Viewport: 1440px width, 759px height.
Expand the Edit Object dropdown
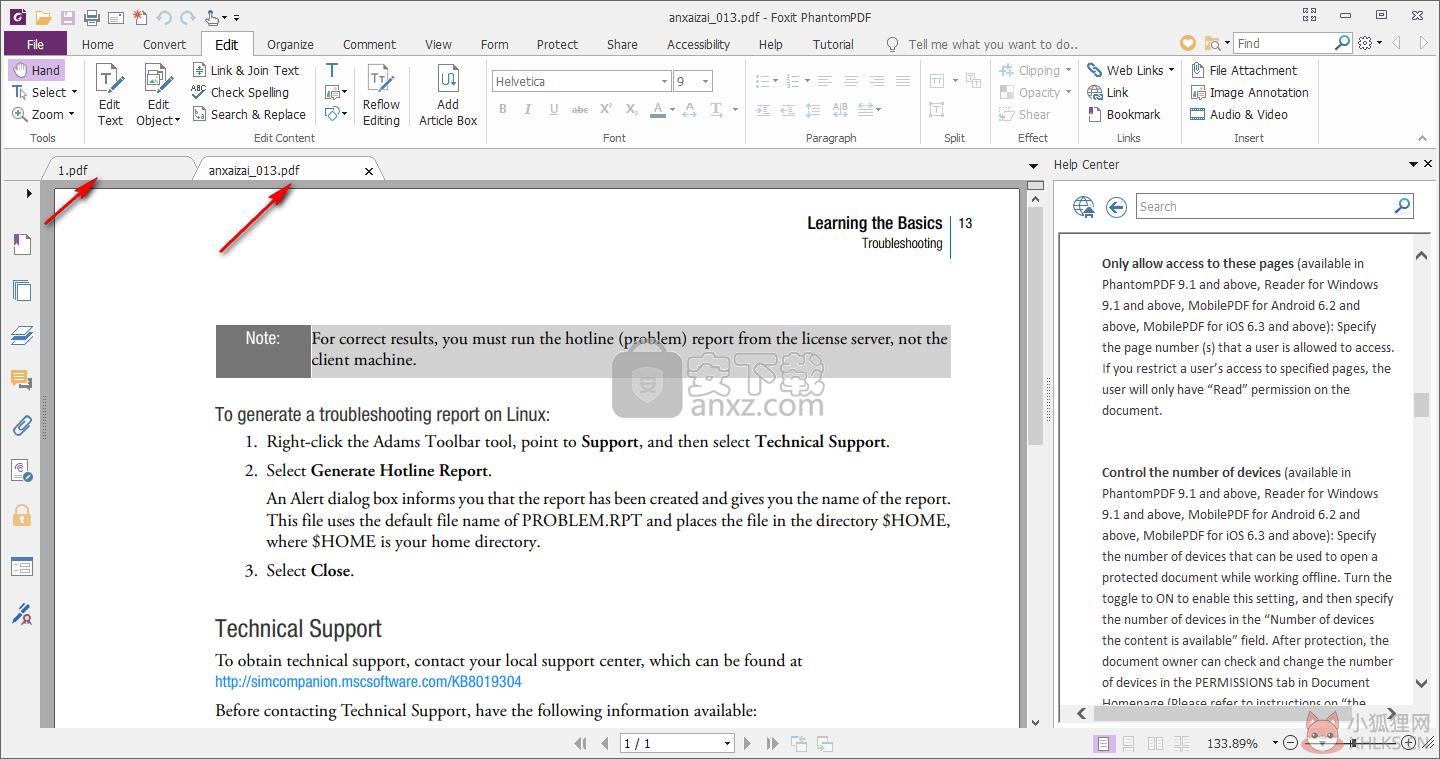click(178, 120)
